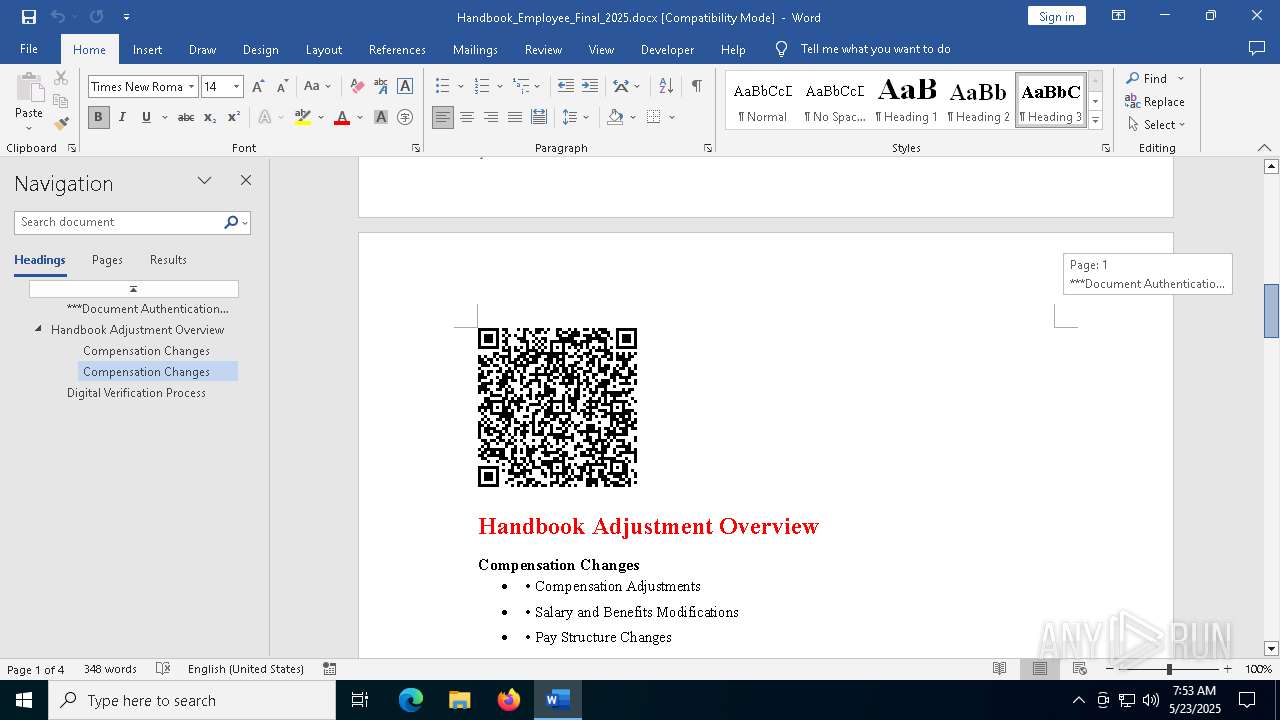Clear all formatting with eraser icon

point(357,87)
